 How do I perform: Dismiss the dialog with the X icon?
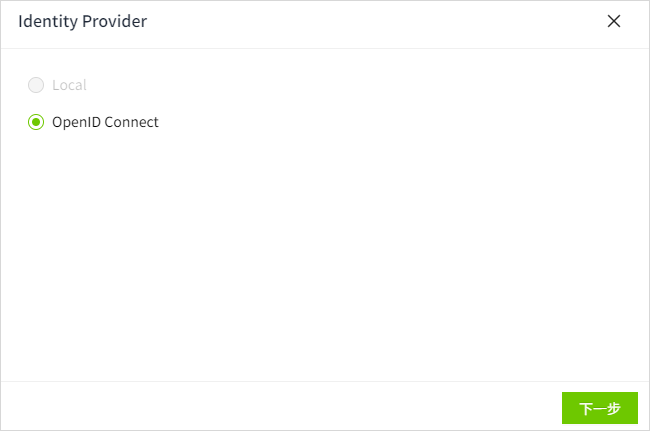614,22
